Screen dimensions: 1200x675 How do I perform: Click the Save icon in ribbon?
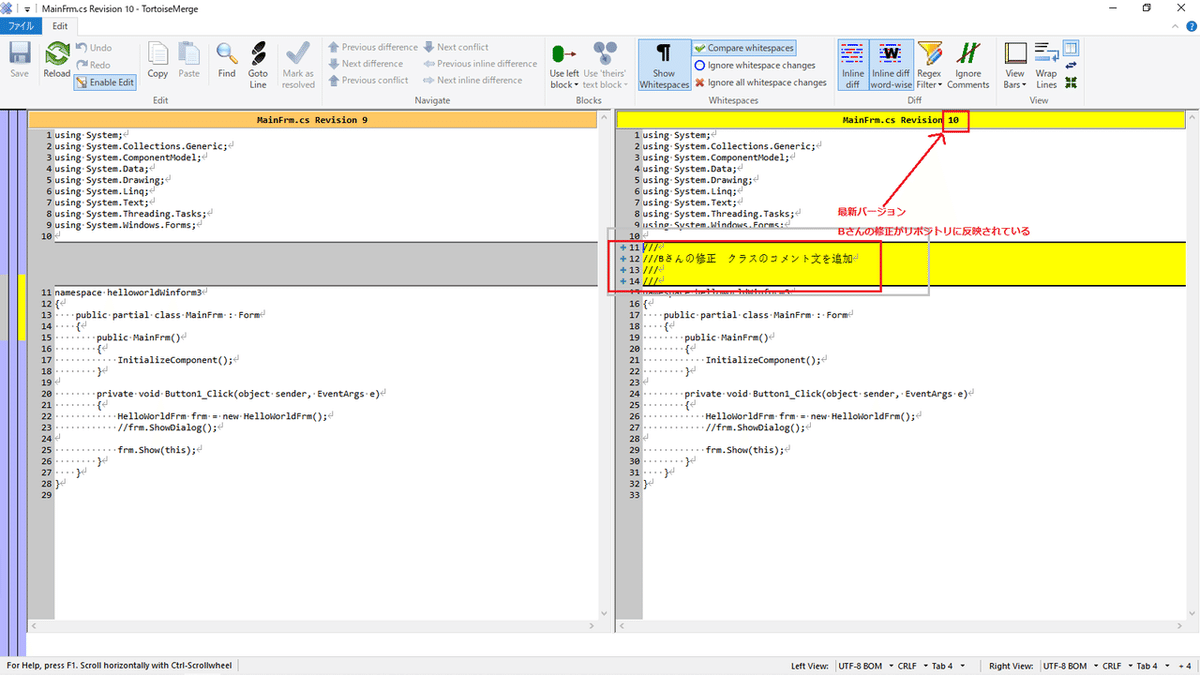[19, 60]
